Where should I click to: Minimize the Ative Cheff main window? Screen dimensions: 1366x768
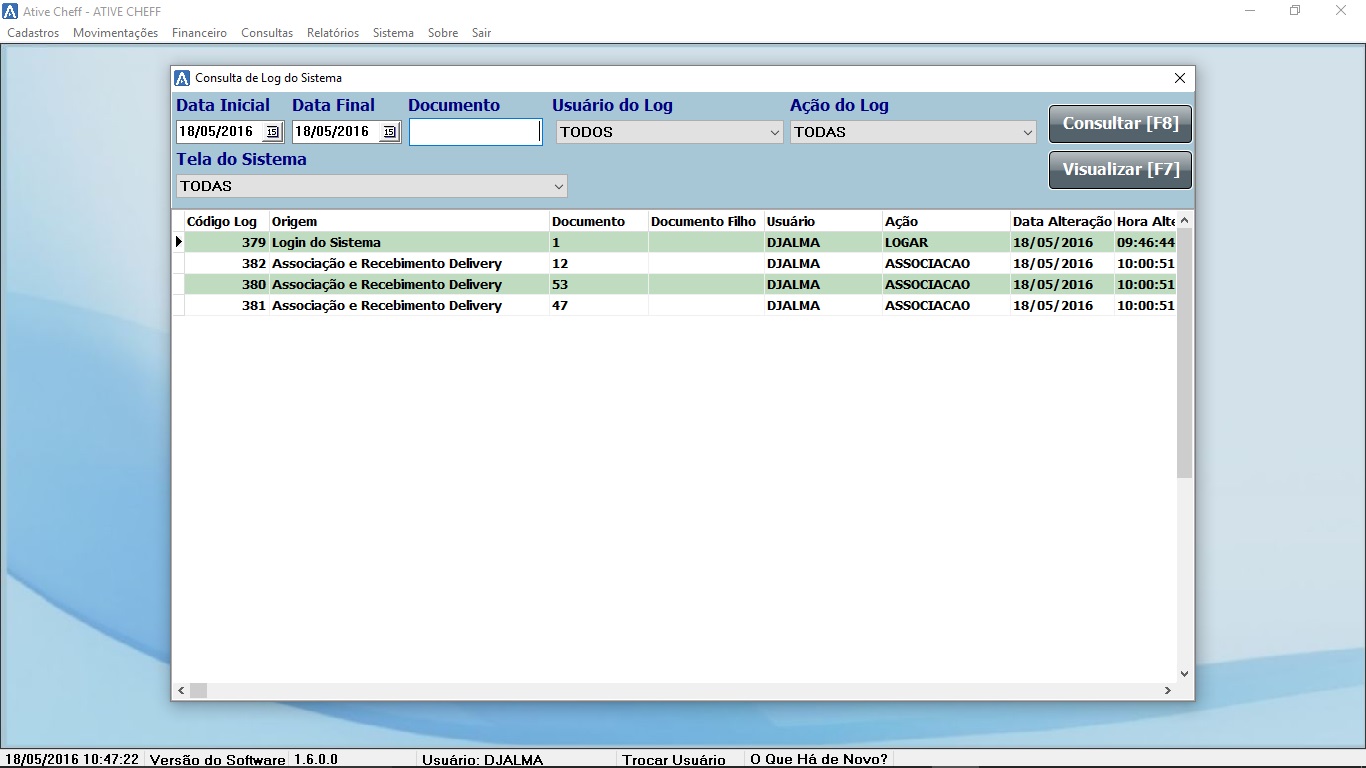[x=1250, y=10]
